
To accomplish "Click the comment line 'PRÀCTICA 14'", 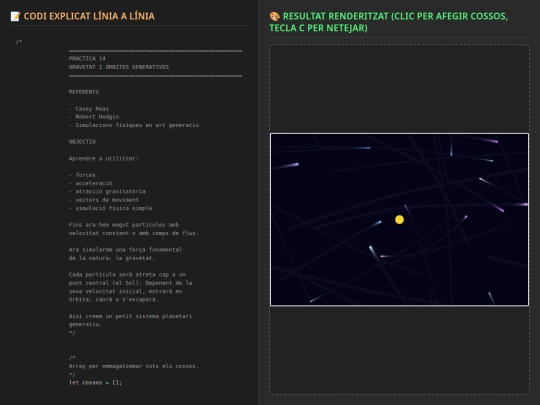I will 87,59.
